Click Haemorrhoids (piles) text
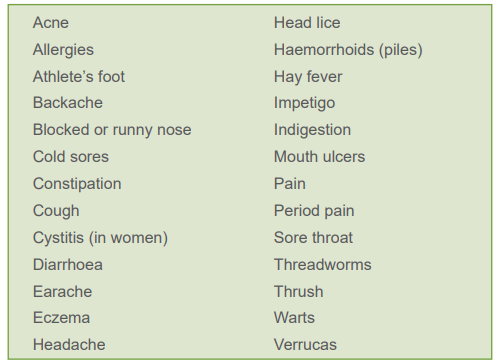 [348, 50]
